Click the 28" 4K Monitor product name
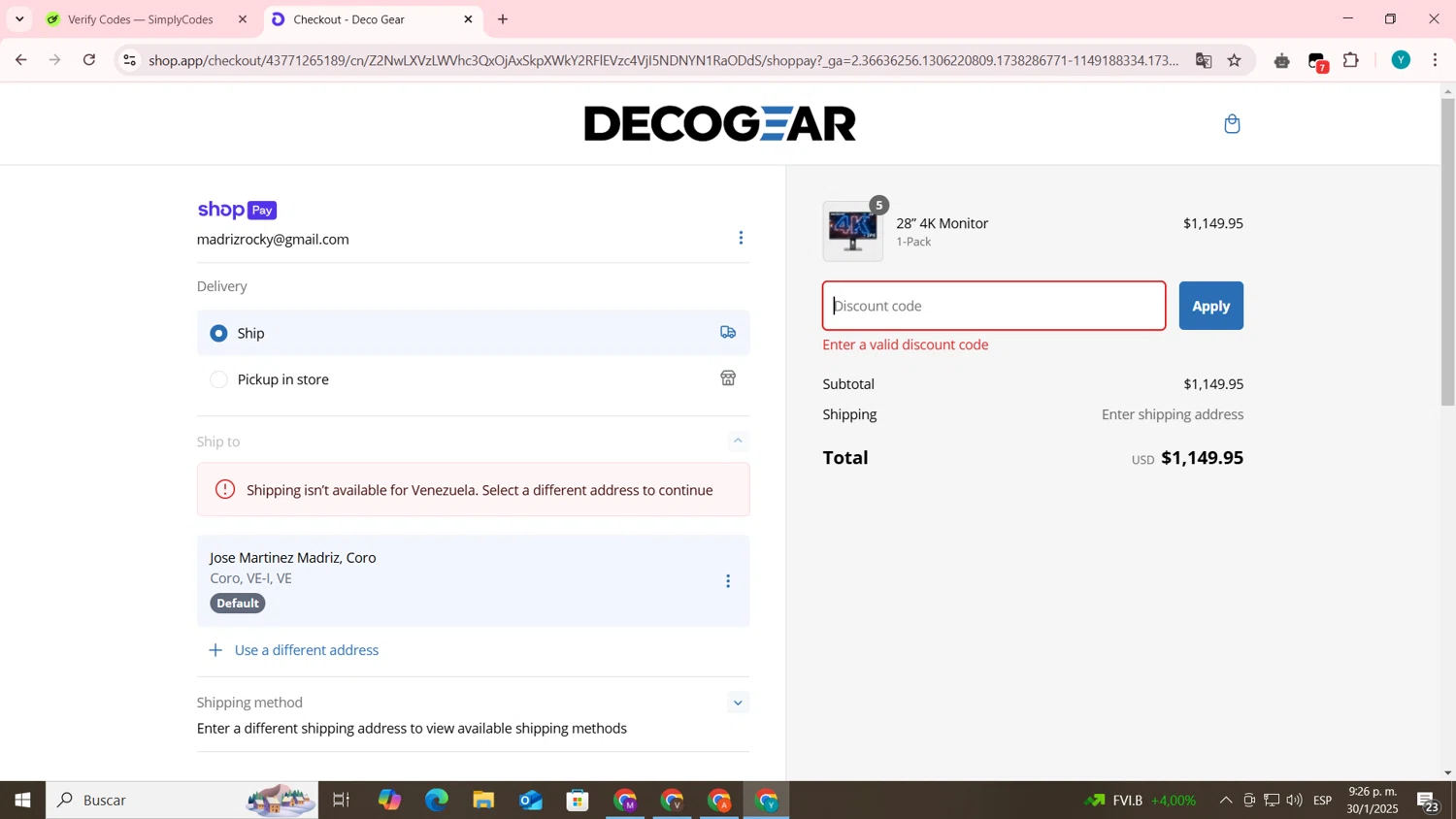 pyautogui.click(x=942, y=223)
